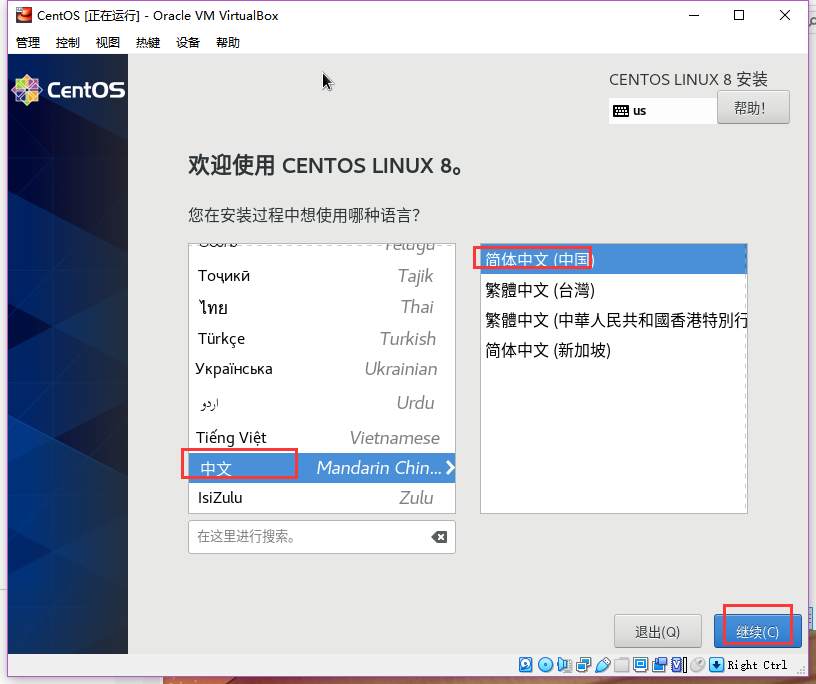Image resolution: width=816 pixels, height=684 pixels.
Task: Close the CentOS VirtualBox window
Action: (x=785, y=16)
